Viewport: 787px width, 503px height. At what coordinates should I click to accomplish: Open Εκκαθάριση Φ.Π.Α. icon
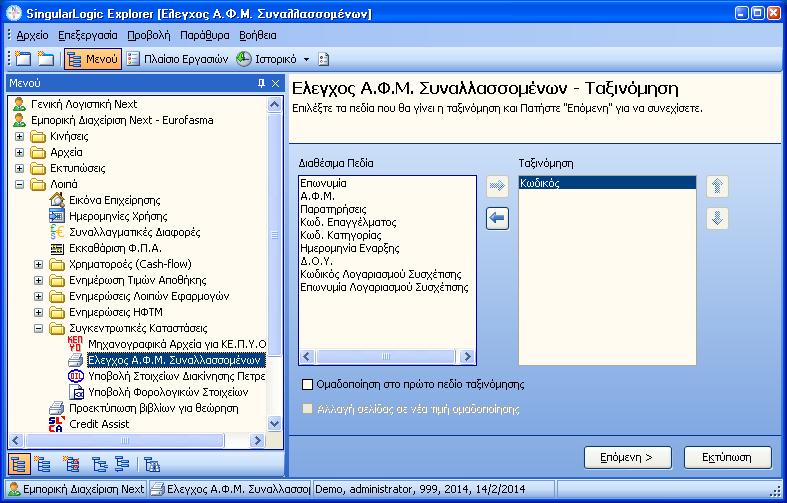coord(57,248)
